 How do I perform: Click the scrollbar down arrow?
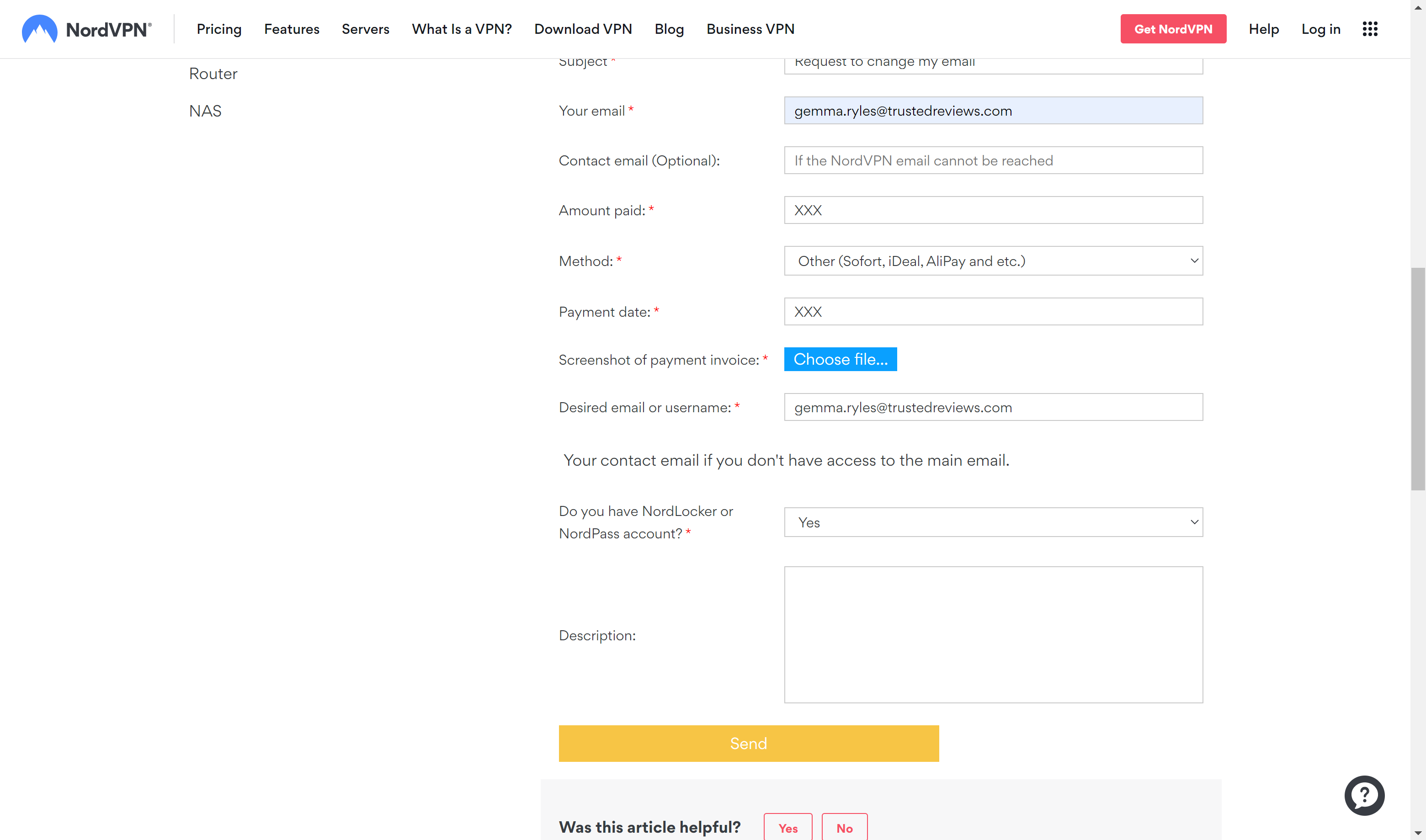pos(1417,833)
